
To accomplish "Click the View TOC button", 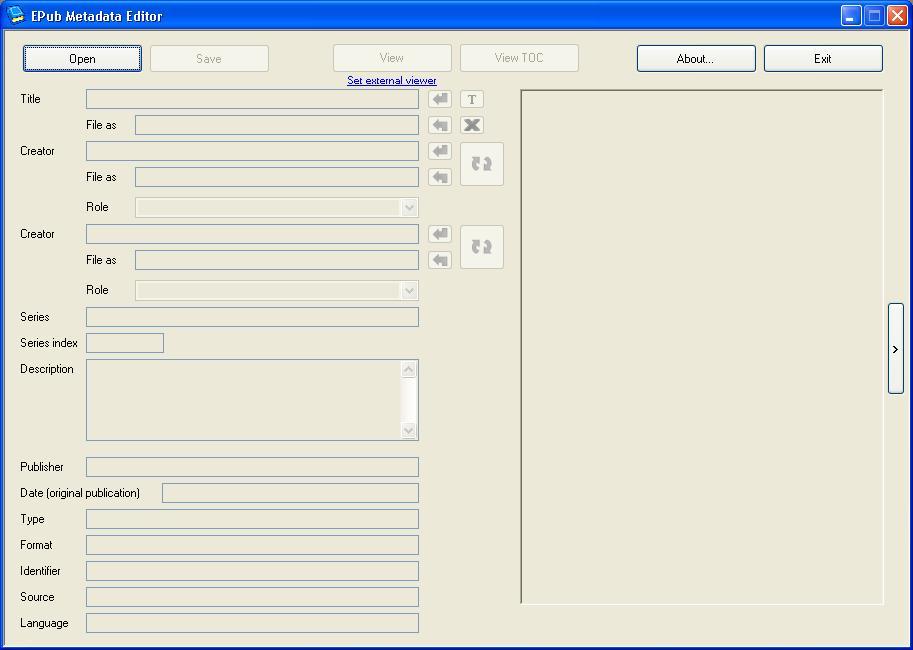I will (518, 57).
